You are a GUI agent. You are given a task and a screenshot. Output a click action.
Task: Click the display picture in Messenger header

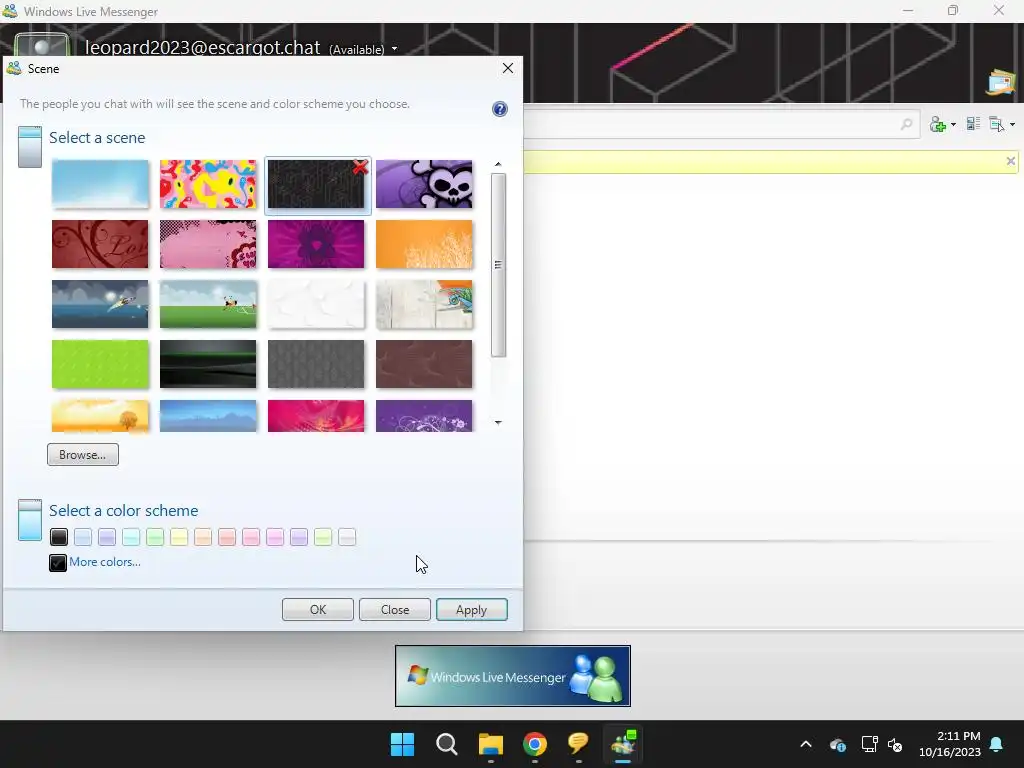point(41,45)
